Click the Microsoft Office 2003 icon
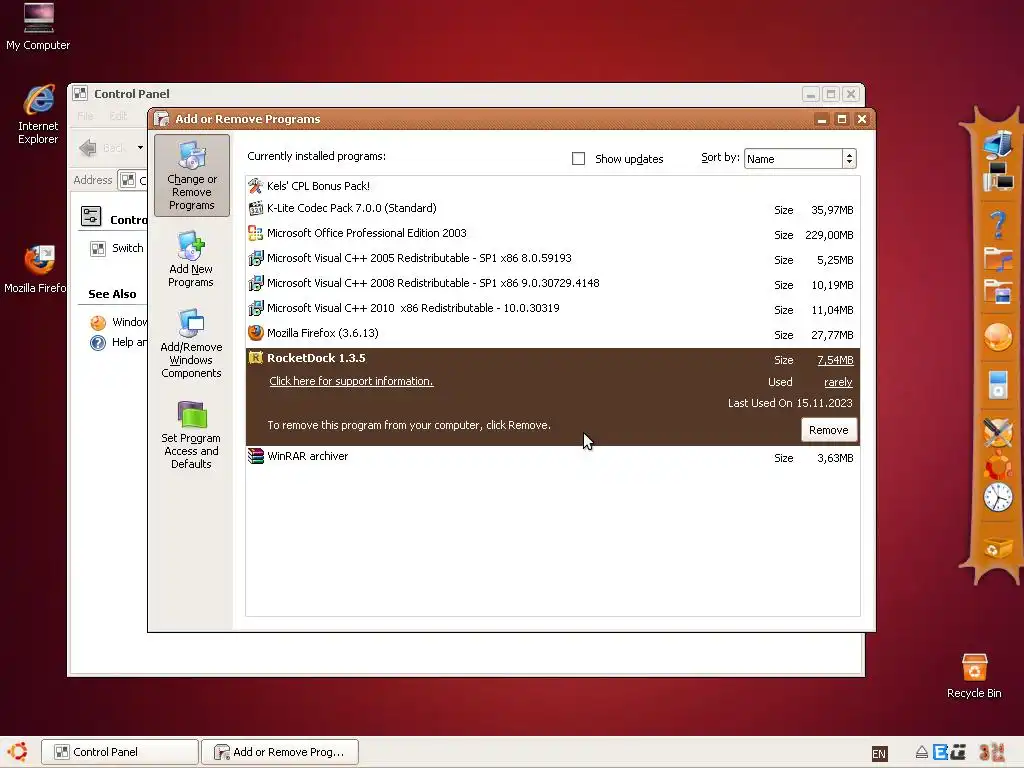1024x768 pixels. [255, 233]
